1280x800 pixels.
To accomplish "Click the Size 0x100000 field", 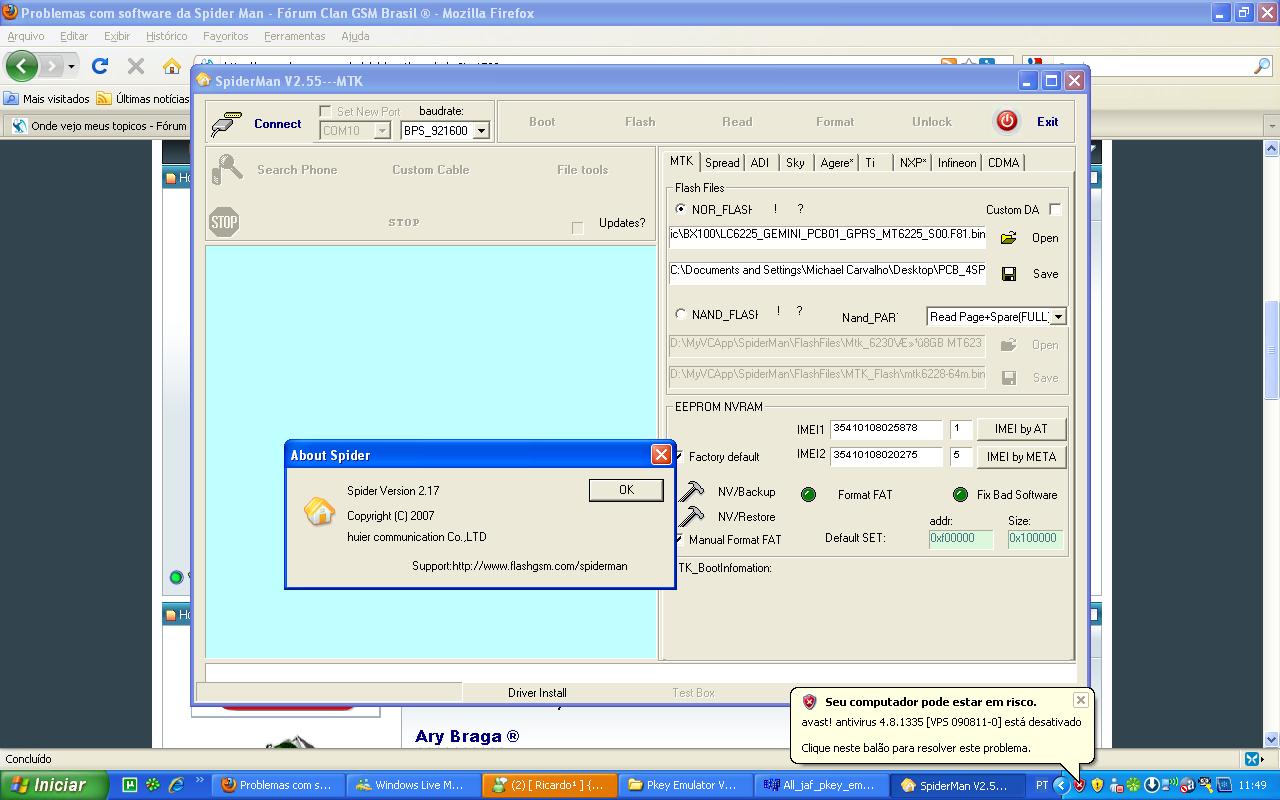I will [x=1034, y=538].
